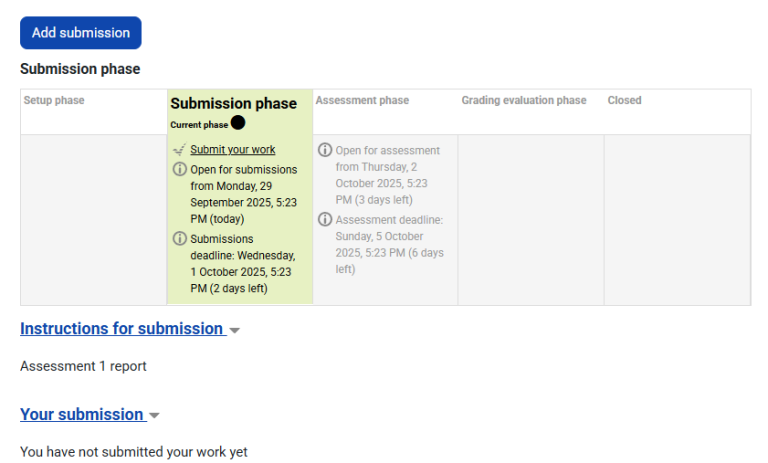Select the Closed phase column header
The height and width of the screenshot is (463, 768).
click(624, 101)
